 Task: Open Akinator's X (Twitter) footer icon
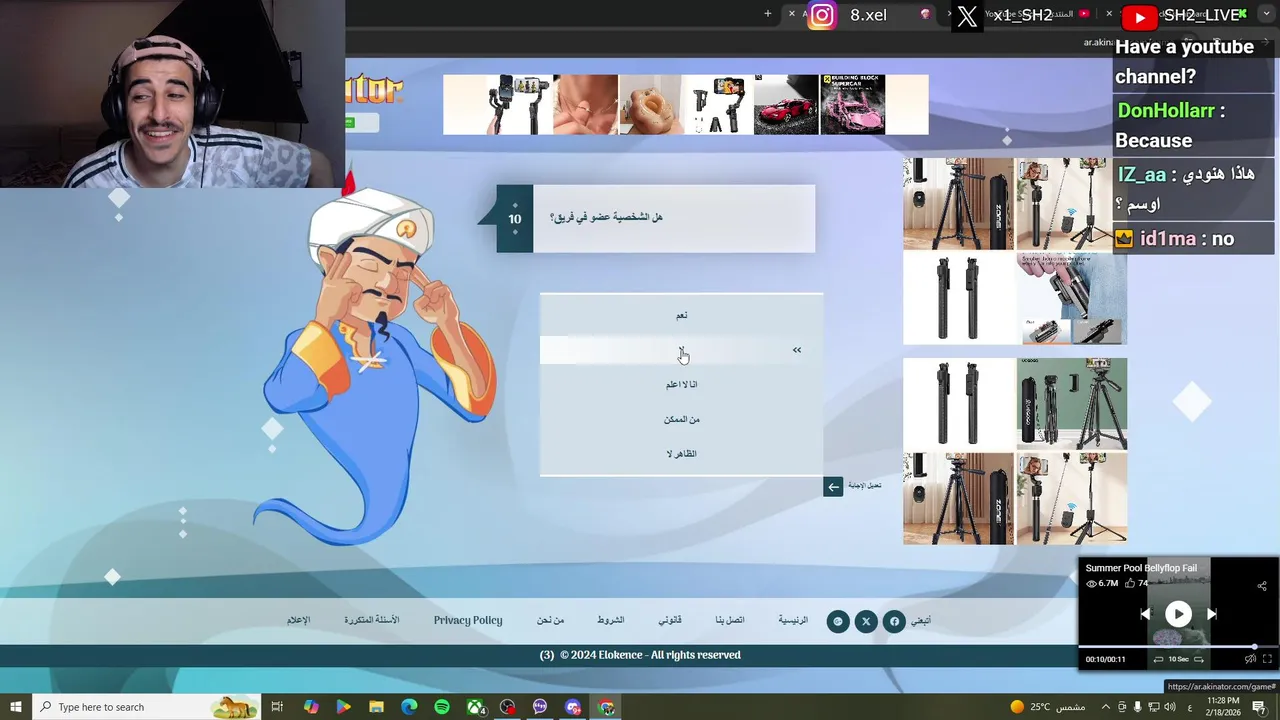pyautogui.click(x=866, y=621)
